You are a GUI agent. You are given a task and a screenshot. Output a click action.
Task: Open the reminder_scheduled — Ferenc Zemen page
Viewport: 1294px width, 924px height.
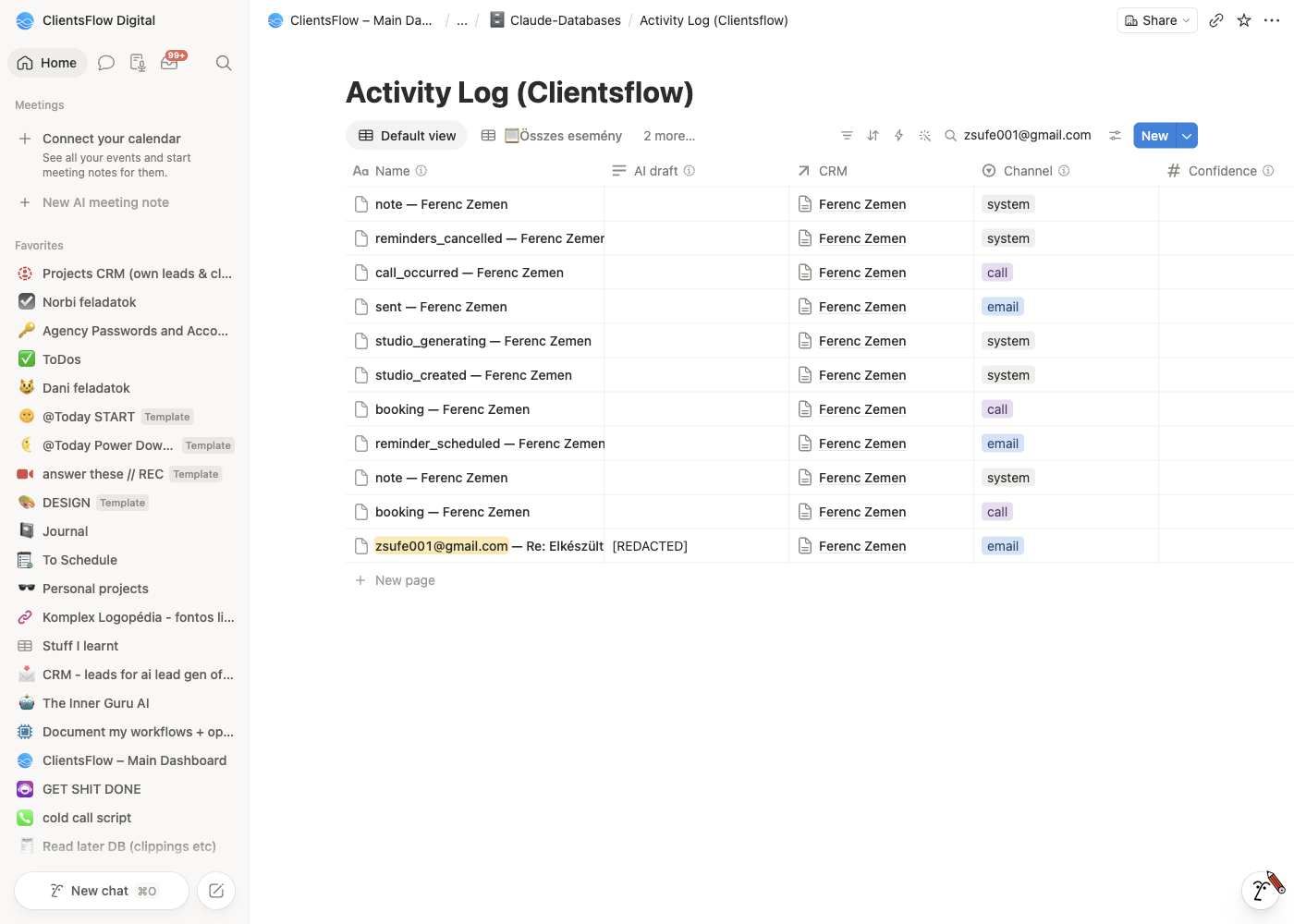click(490, 444)
